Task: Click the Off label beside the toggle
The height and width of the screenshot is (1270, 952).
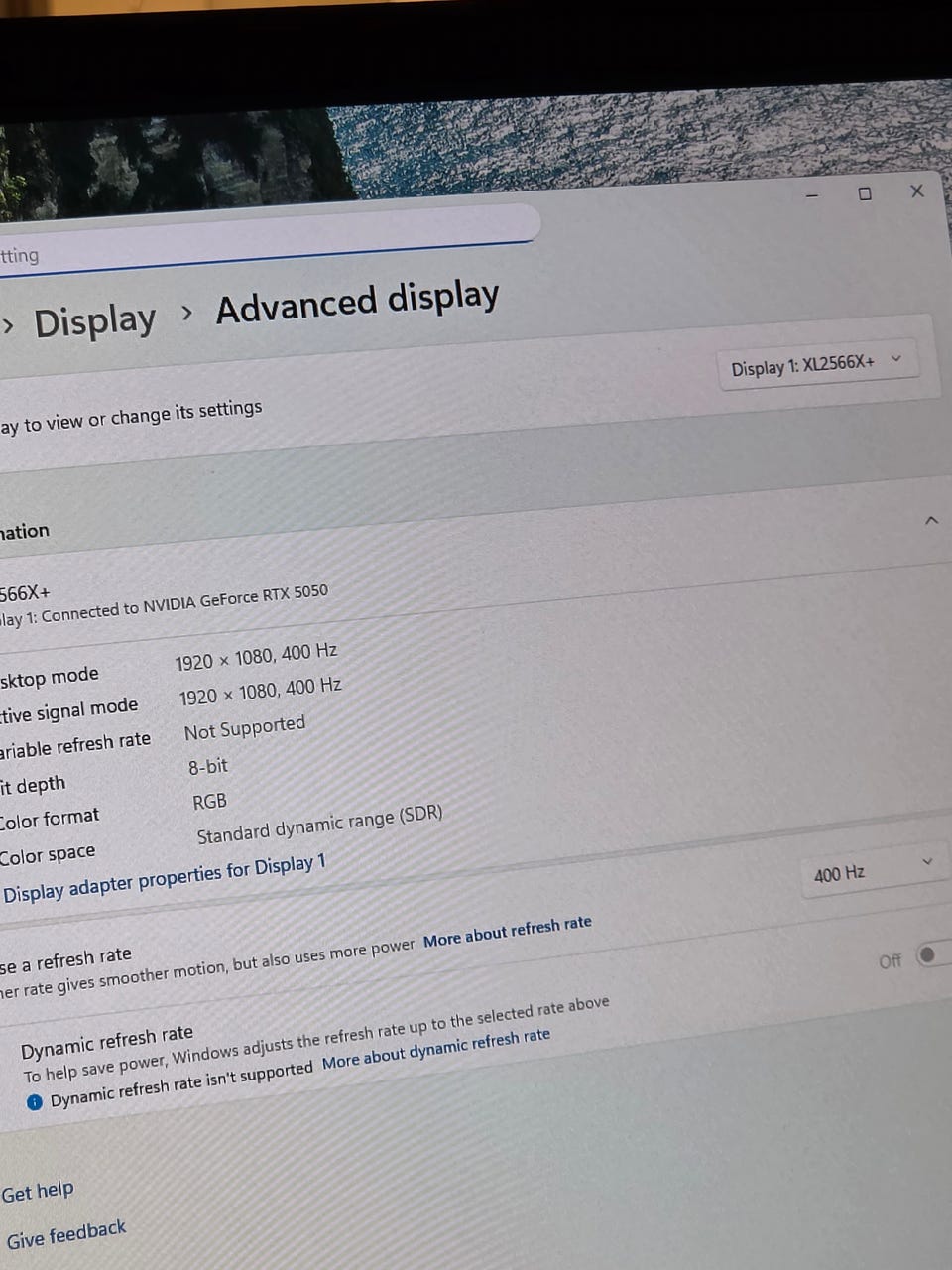Action: point(891,960)
